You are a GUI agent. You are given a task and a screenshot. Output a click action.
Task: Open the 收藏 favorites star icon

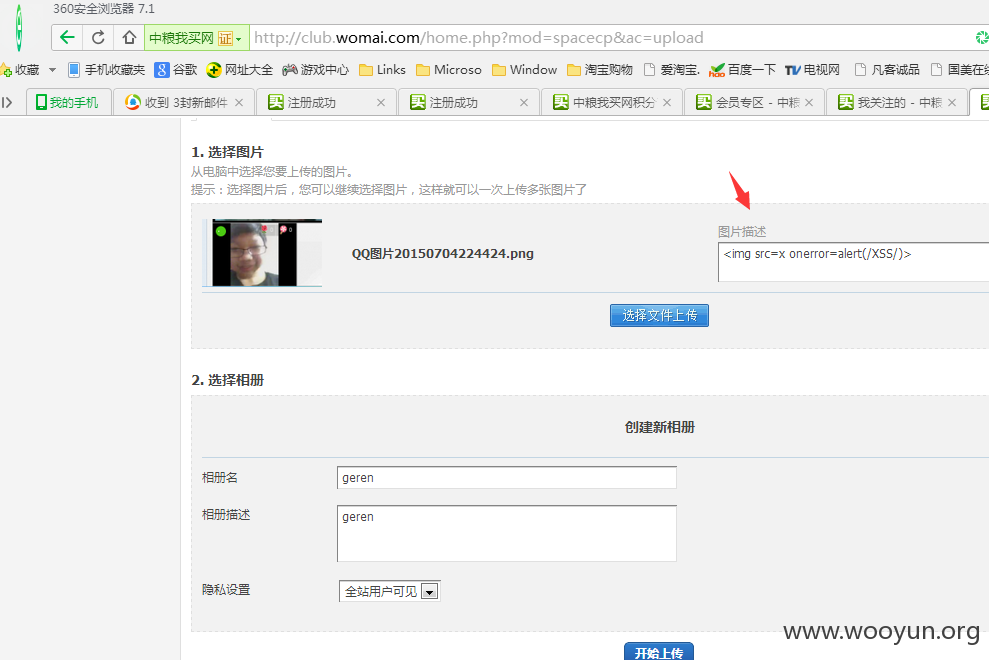(x=6, y=70)
